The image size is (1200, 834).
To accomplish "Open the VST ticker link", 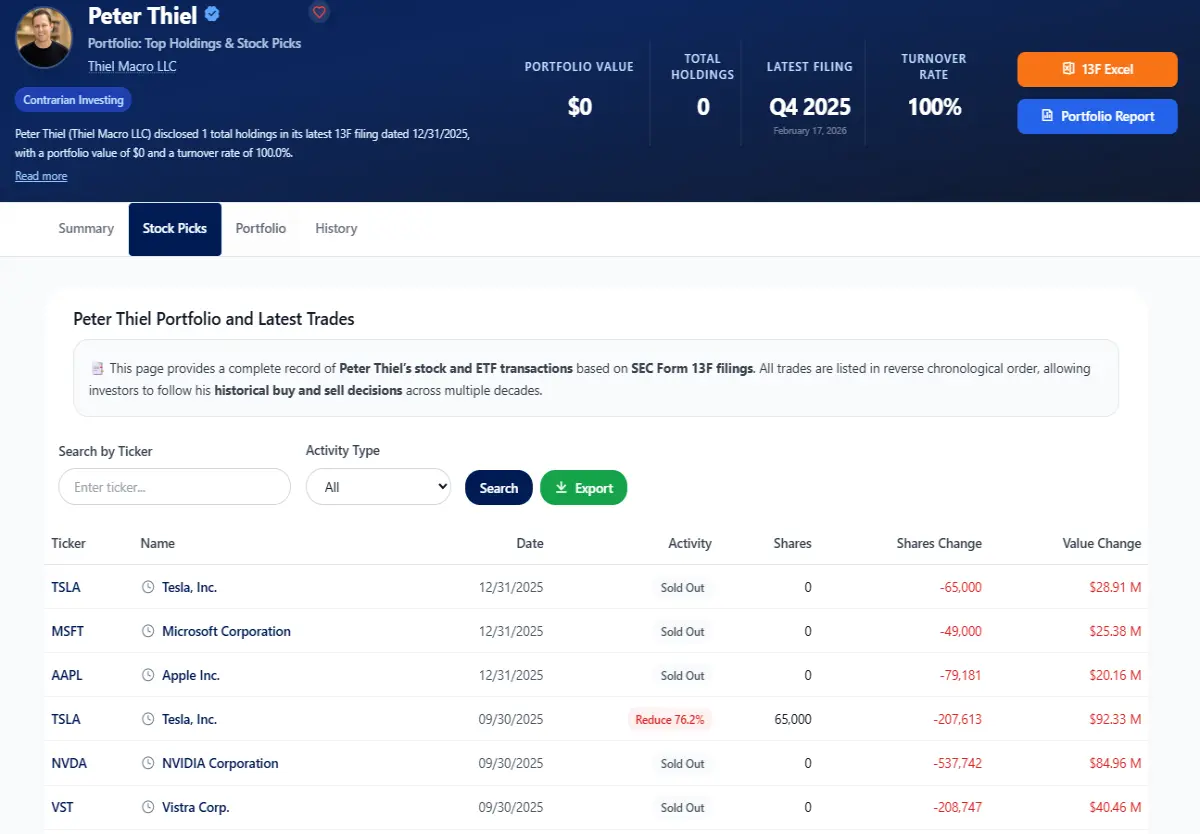I will [62, 807].
